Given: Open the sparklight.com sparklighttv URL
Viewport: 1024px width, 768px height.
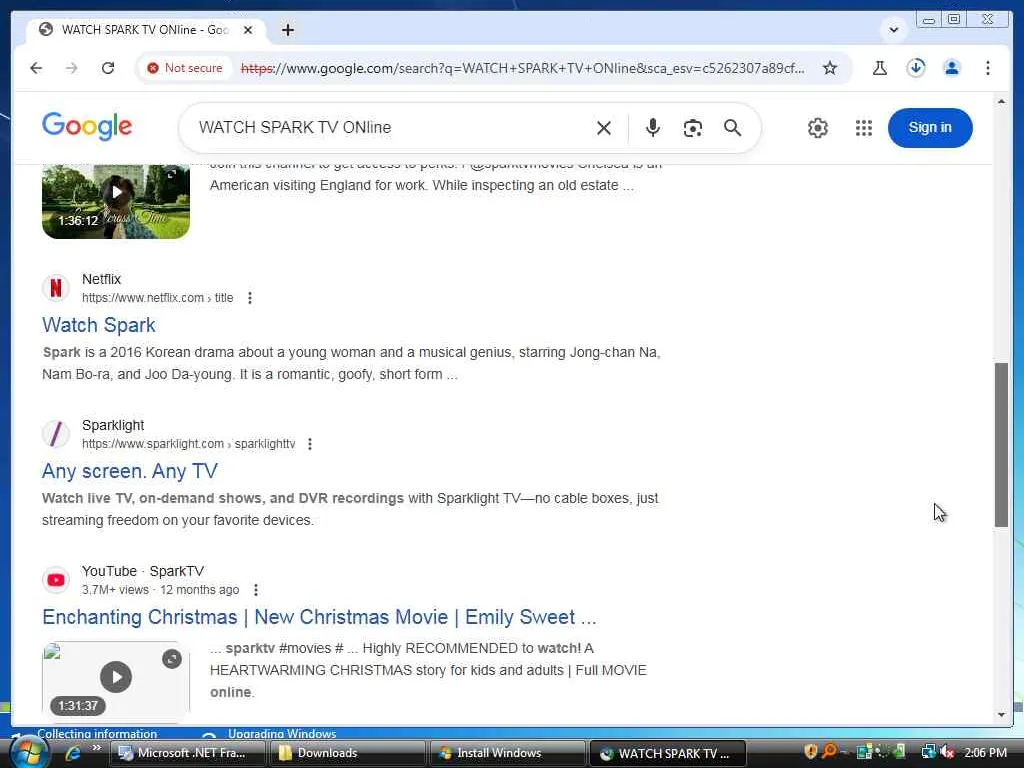Looking at the screenshot, I should point(188,444).
